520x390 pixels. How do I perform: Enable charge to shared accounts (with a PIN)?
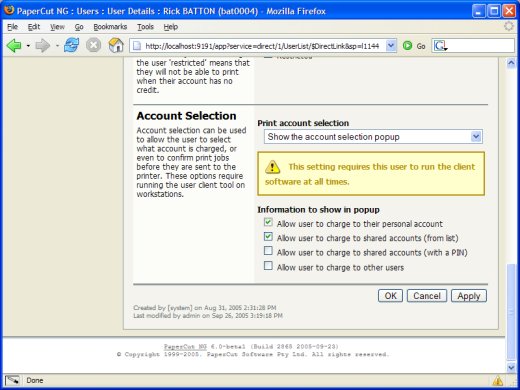click(x=268, y=251)
